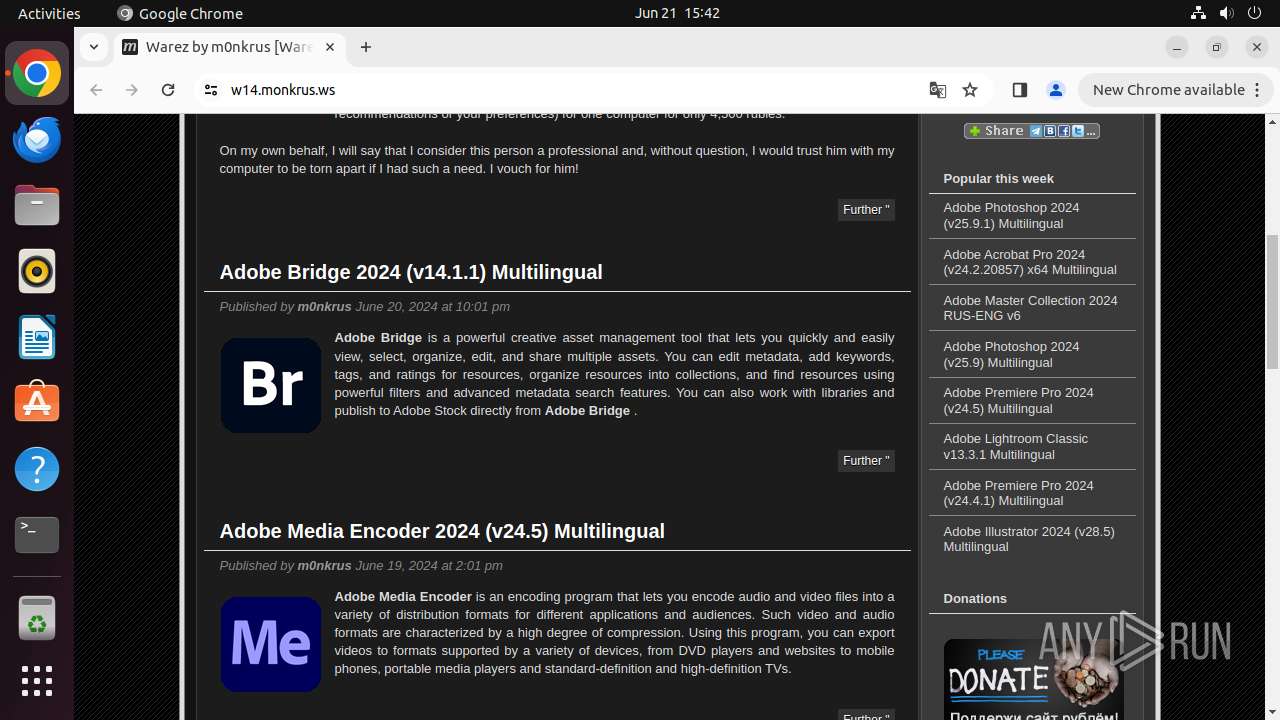This screenshot has height=720, width=1280.
Task: Open Adobe Photoshop 2024 (v25.9.1) Multilingual link
Action: (x=1011, y=216)
